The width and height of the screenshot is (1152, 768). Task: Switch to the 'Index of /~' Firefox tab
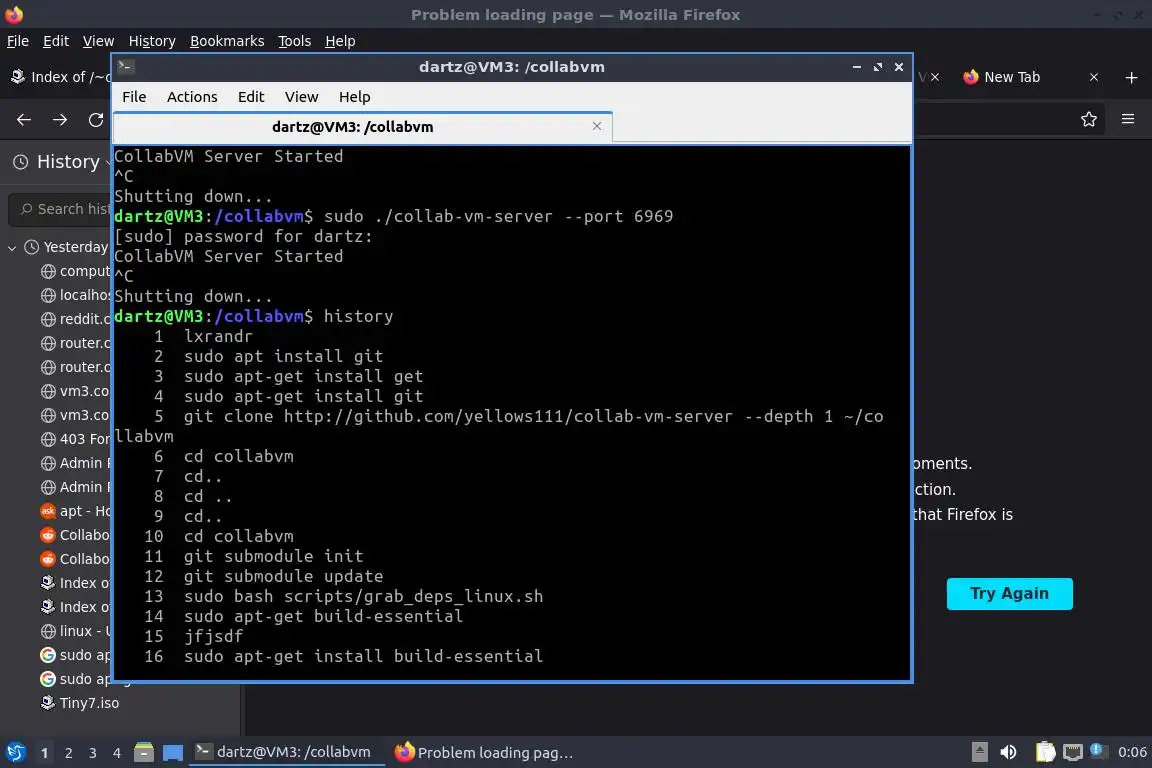click(59, 76)
